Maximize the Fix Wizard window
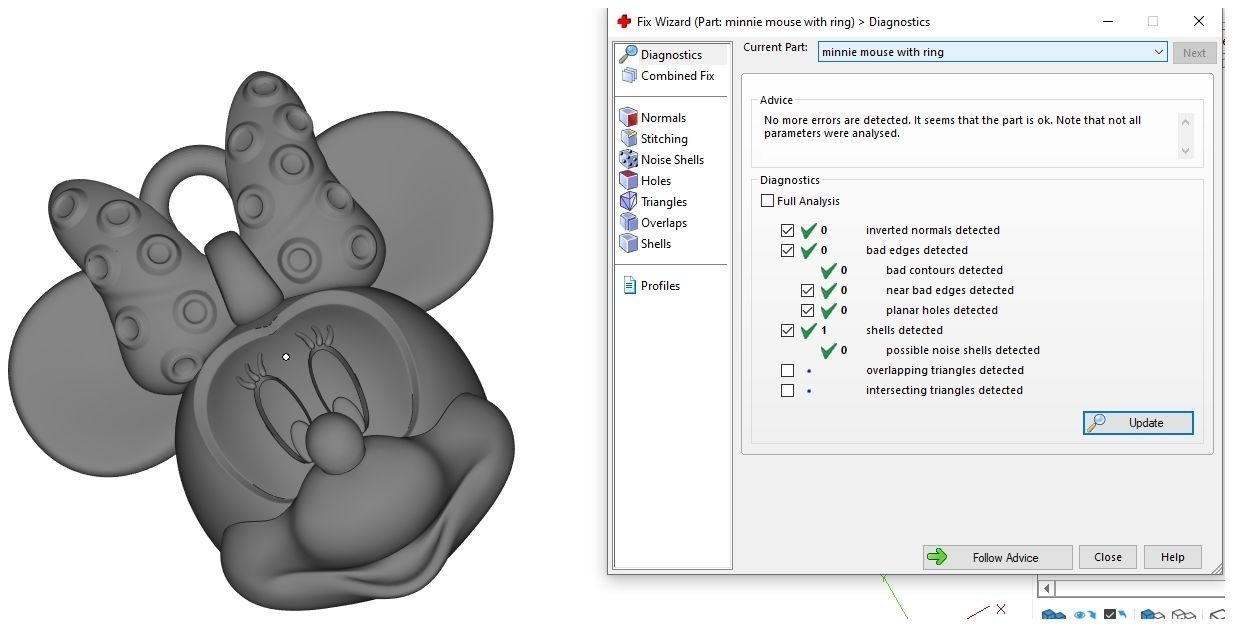The width and height of the screenshot is (1235, 627). tap(1153, 21)
